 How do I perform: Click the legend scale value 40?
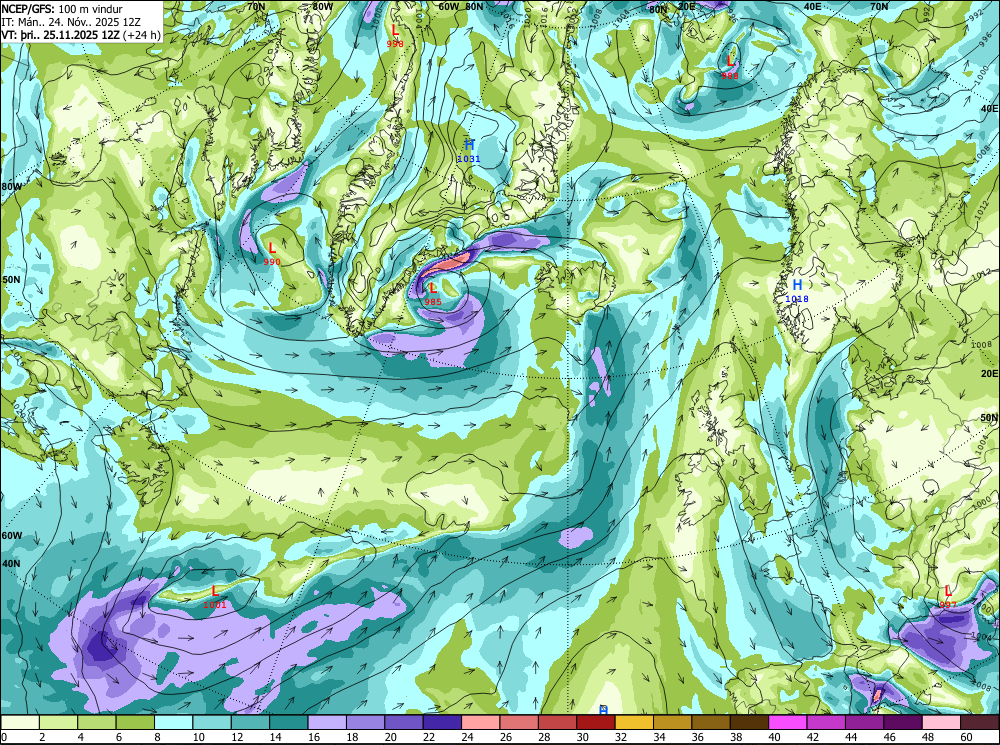coord(774,737)
